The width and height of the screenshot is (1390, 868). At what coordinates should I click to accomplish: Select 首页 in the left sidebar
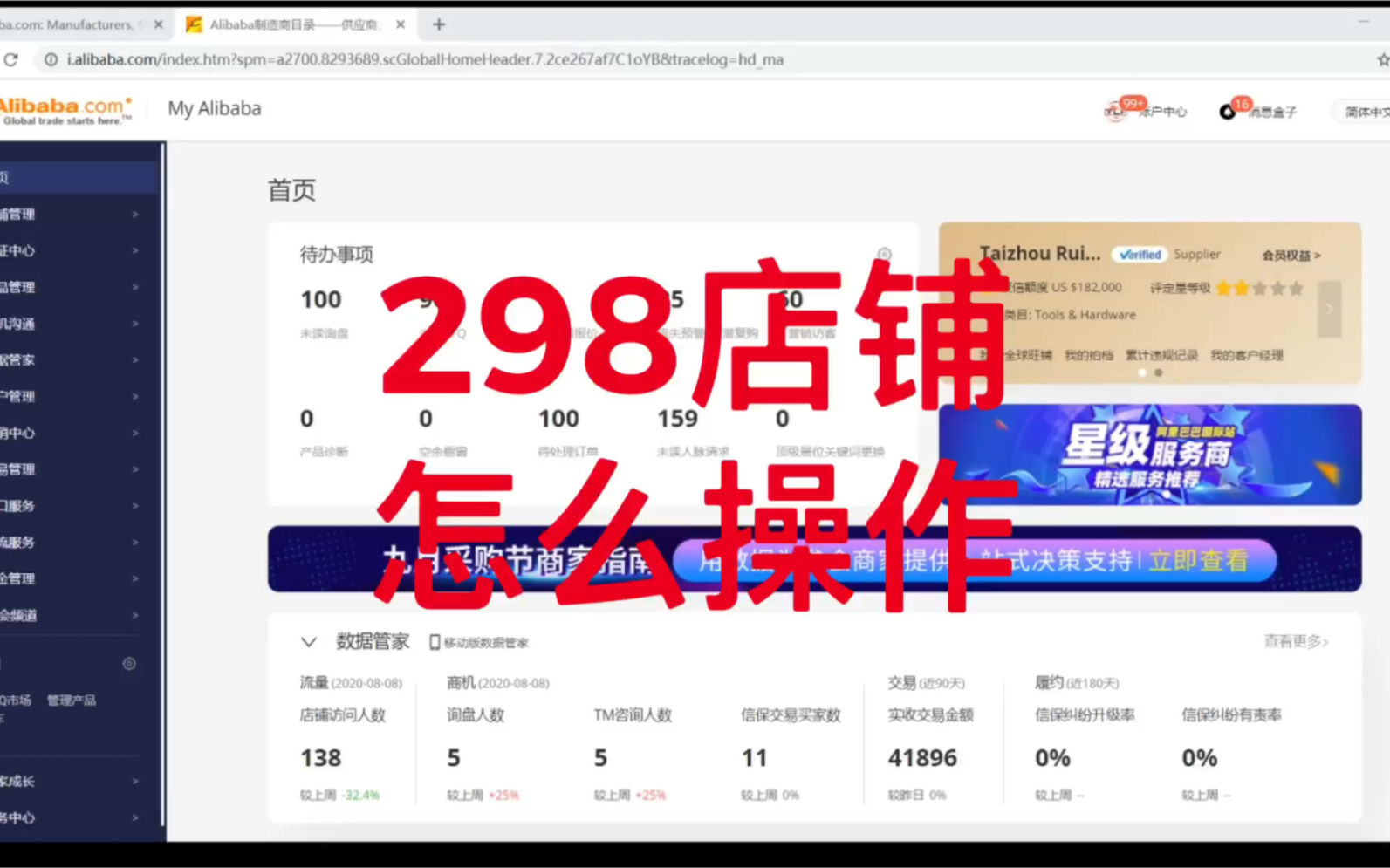tap(79, 177)
